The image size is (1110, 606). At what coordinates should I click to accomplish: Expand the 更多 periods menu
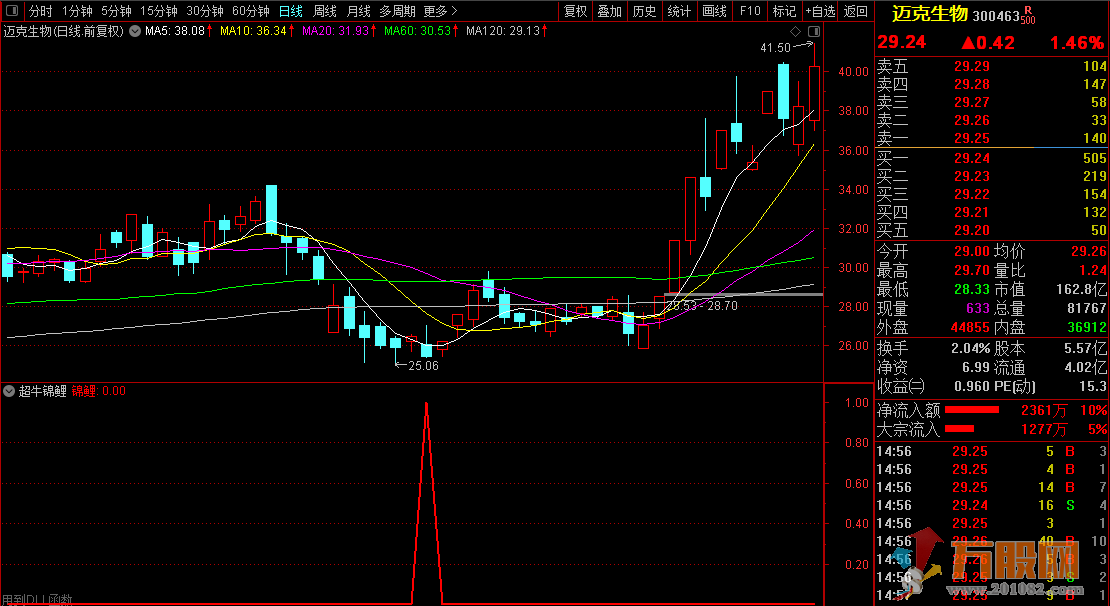[440, 11]
